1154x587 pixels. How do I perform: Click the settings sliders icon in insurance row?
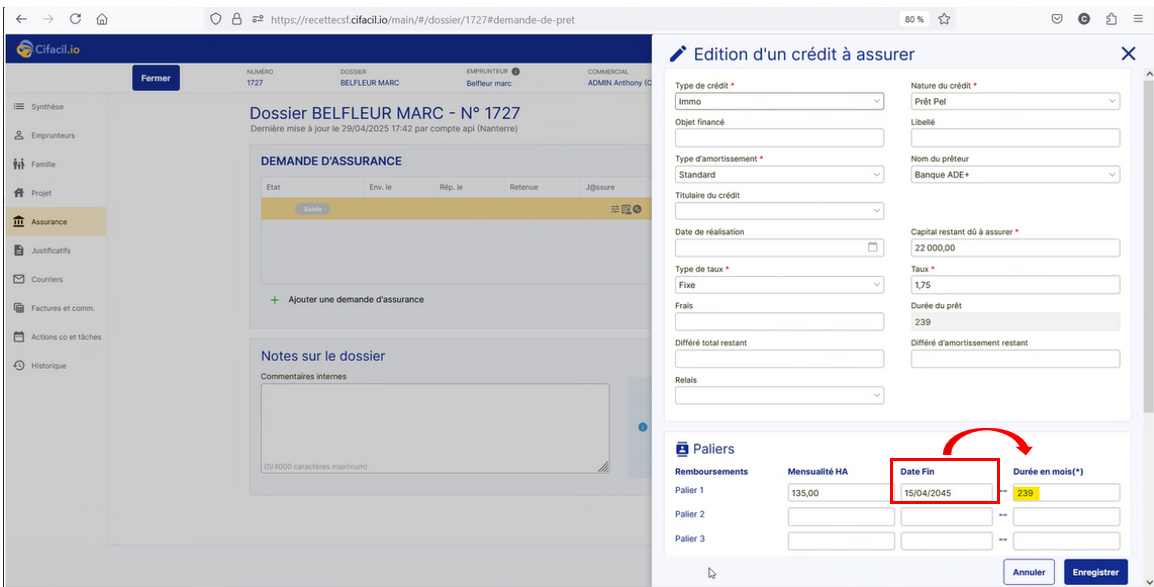click(x=616, y=209)
